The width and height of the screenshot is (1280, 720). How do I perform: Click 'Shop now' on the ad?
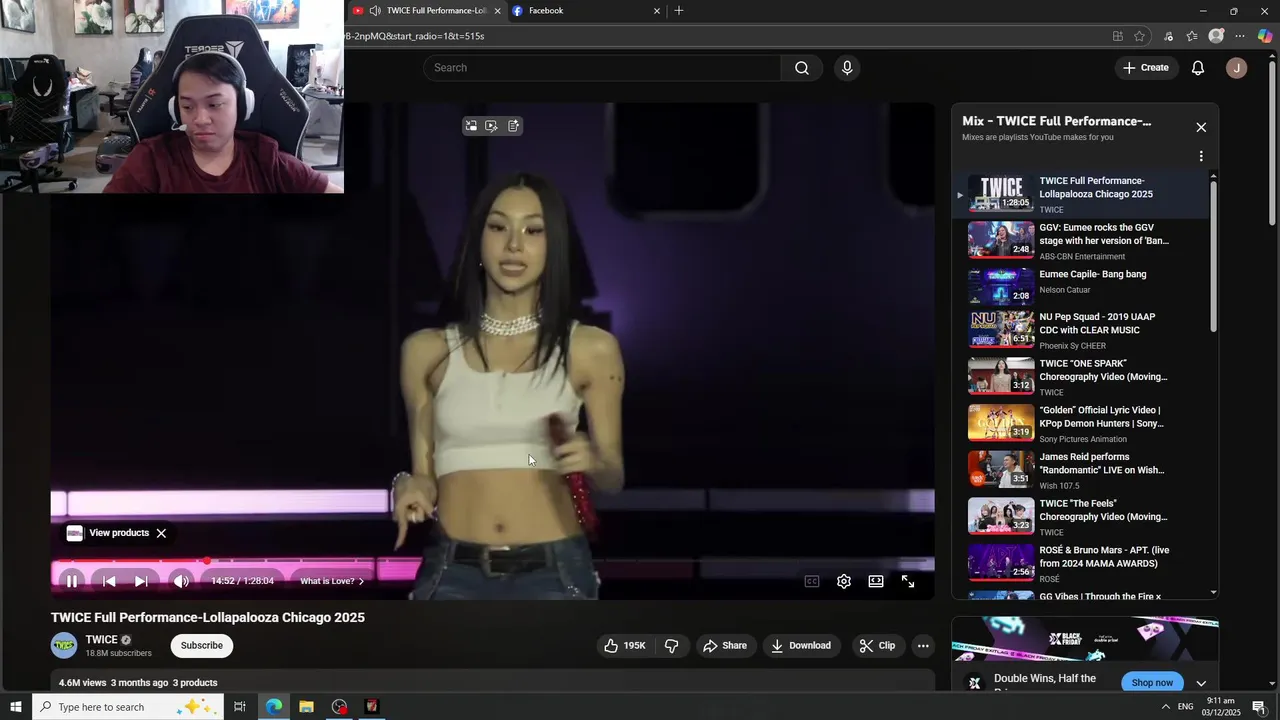pyautogui.click(x=1152, y=682)
